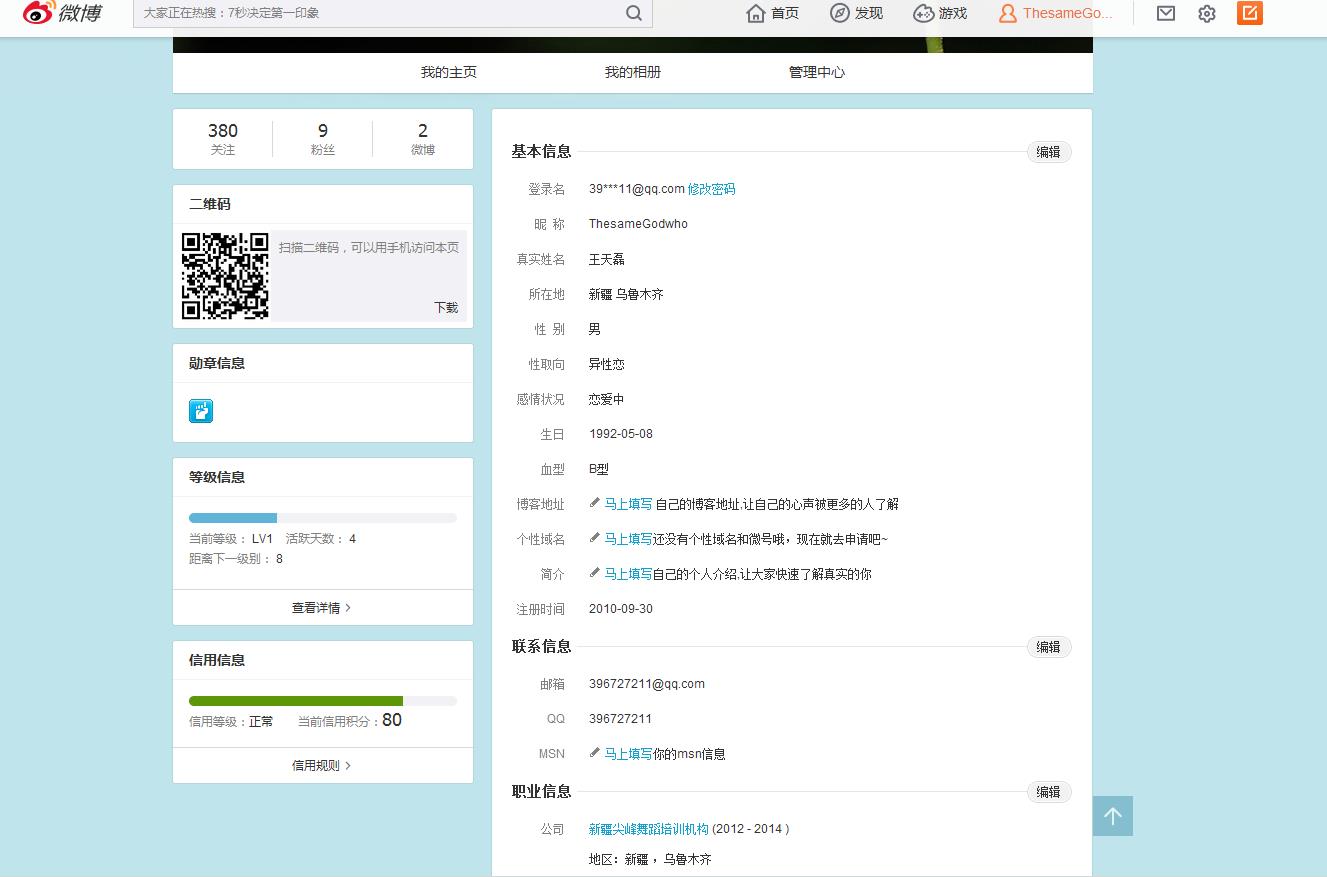Open the settings gear icon

[x=1207, y=13]
